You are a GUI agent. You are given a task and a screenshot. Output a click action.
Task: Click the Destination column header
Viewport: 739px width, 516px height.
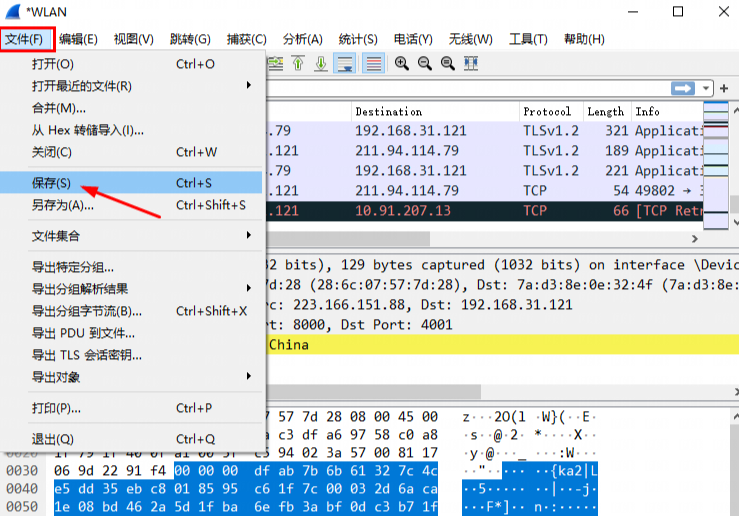pos(388,112)
